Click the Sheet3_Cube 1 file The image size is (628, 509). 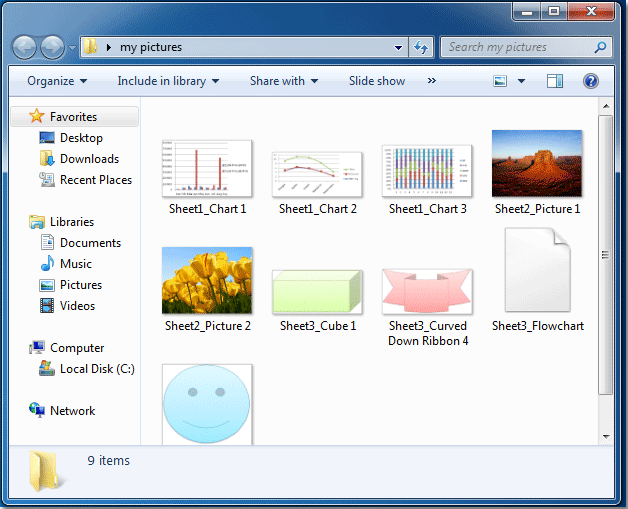[317, 291]
